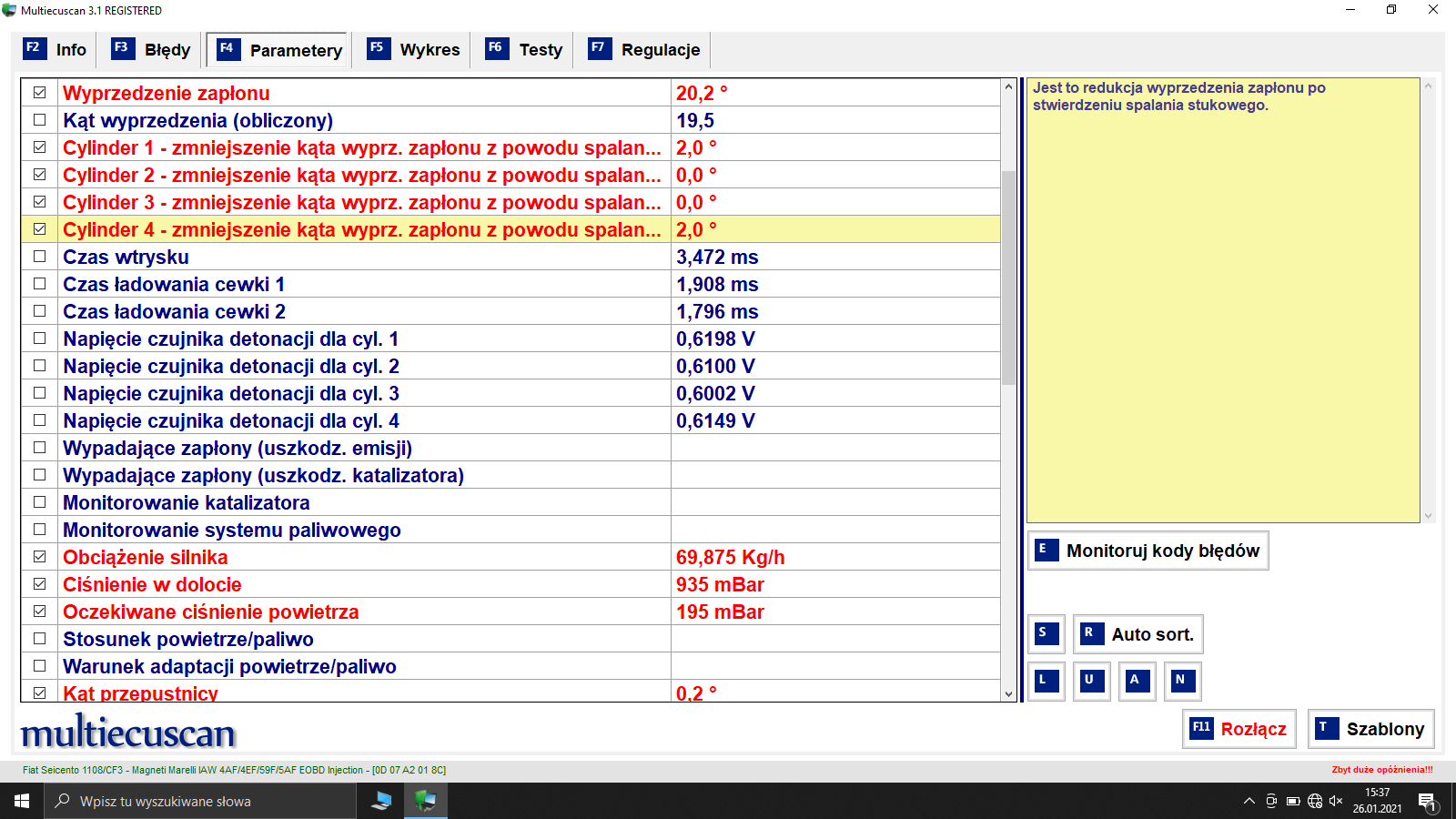The width and height of the screenshot is (1456, 819).
Task: Uncheck the Cylinder 2 knock retard checkbox
Action: [x=39, y=175]
